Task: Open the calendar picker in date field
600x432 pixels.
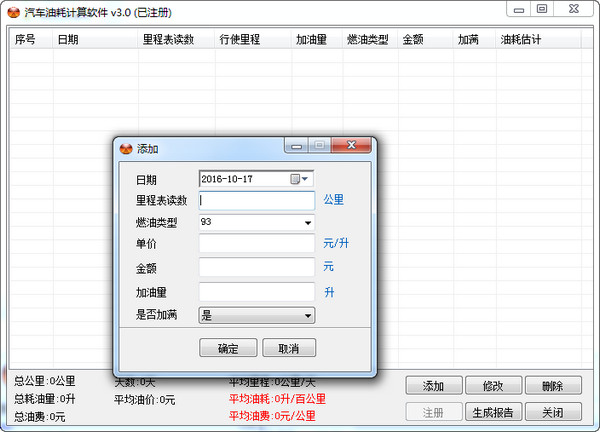Action: pos(296,179)
